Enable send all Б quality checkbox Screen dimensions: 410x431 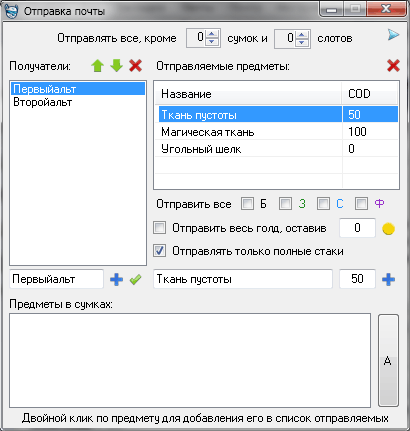click(x=247, y=203)
